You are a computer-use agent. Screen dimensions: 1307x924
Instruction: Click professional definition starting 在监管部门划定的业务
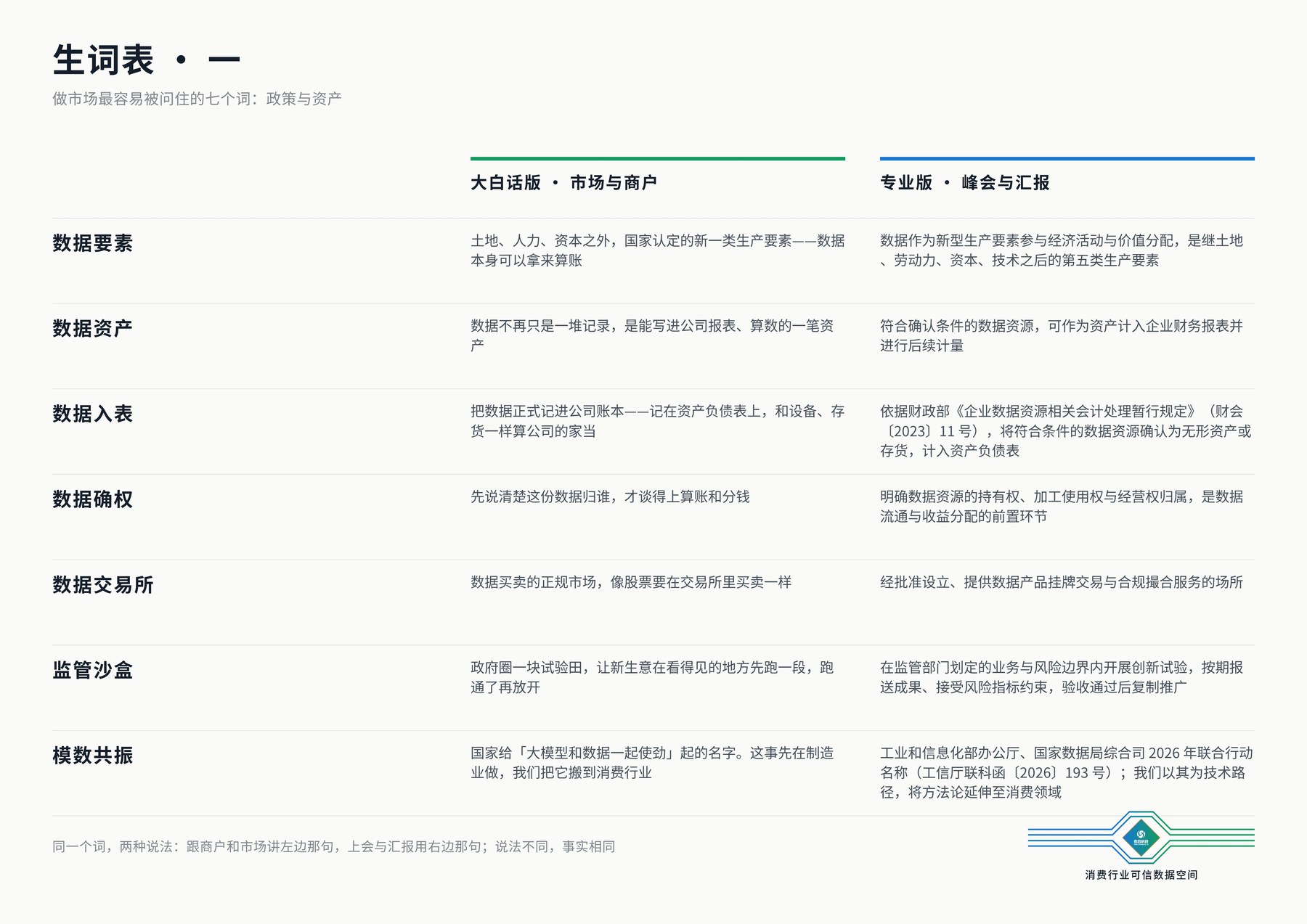pyautogui.click(x=1062, y=677)
